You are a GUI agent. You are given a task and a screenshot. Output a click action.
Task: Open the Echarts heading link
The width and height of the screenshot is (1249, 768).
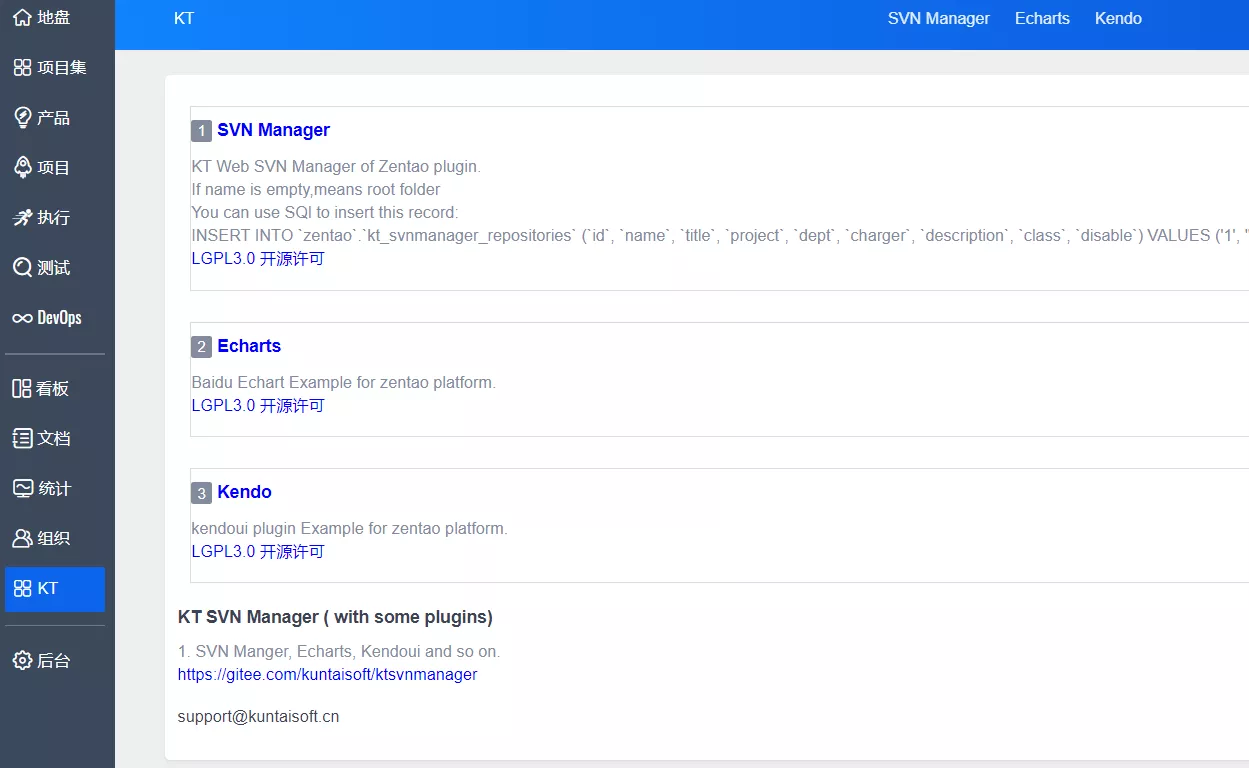[x=249, y=346]
